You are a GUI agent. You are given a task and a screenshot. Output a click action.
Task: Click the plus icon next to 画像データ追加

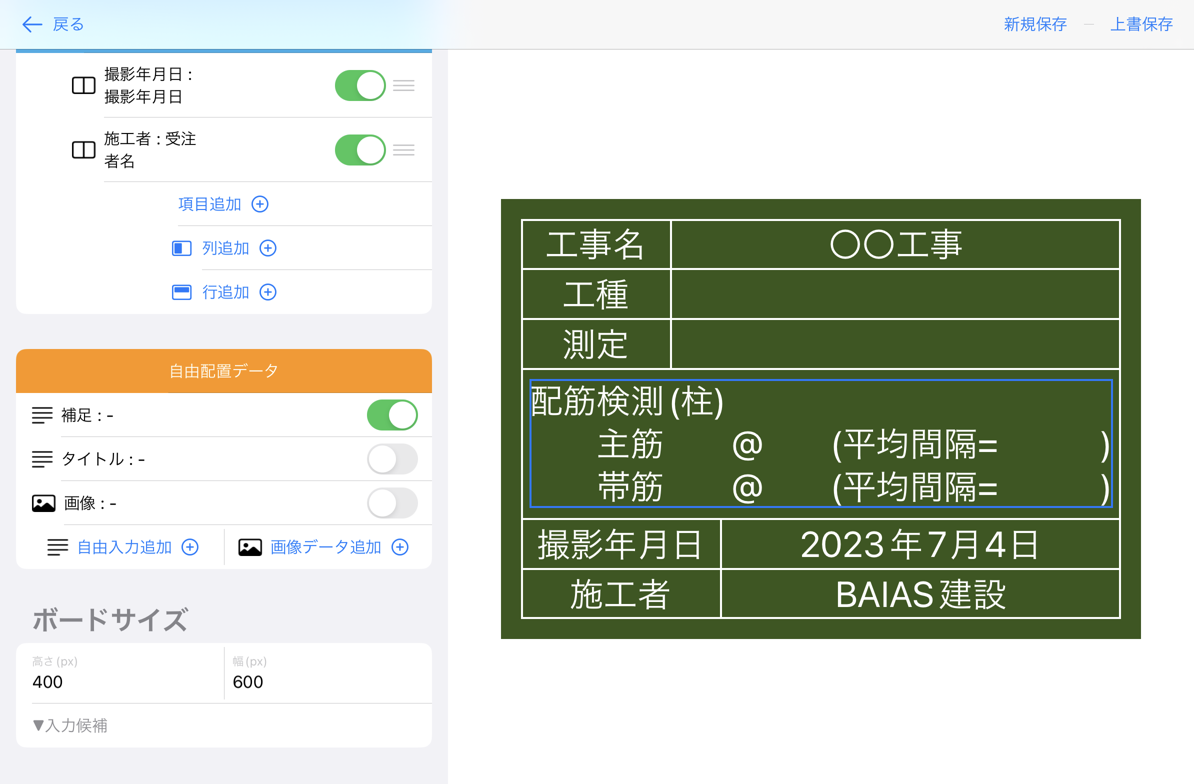coord(400,547)
